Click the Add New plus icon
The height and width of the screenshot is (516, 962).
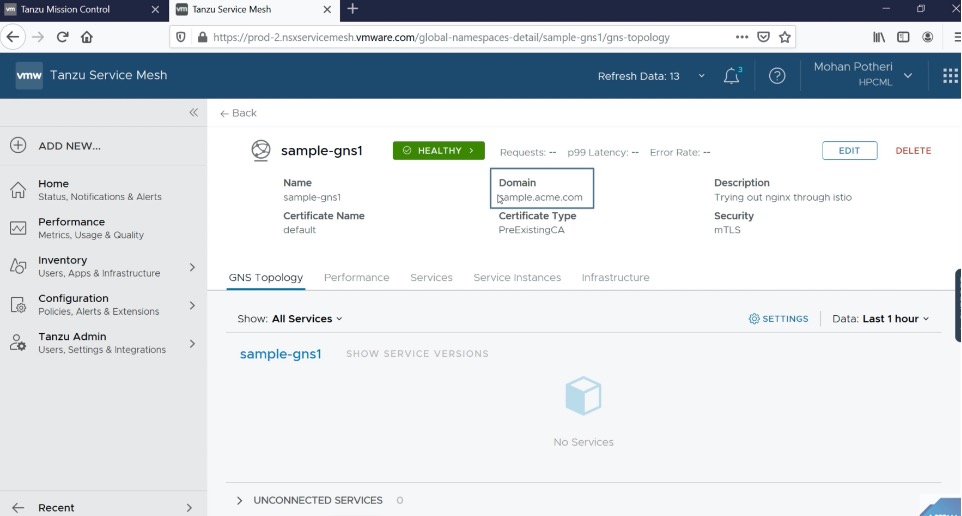pyautogui.click(x=18, y=145)
